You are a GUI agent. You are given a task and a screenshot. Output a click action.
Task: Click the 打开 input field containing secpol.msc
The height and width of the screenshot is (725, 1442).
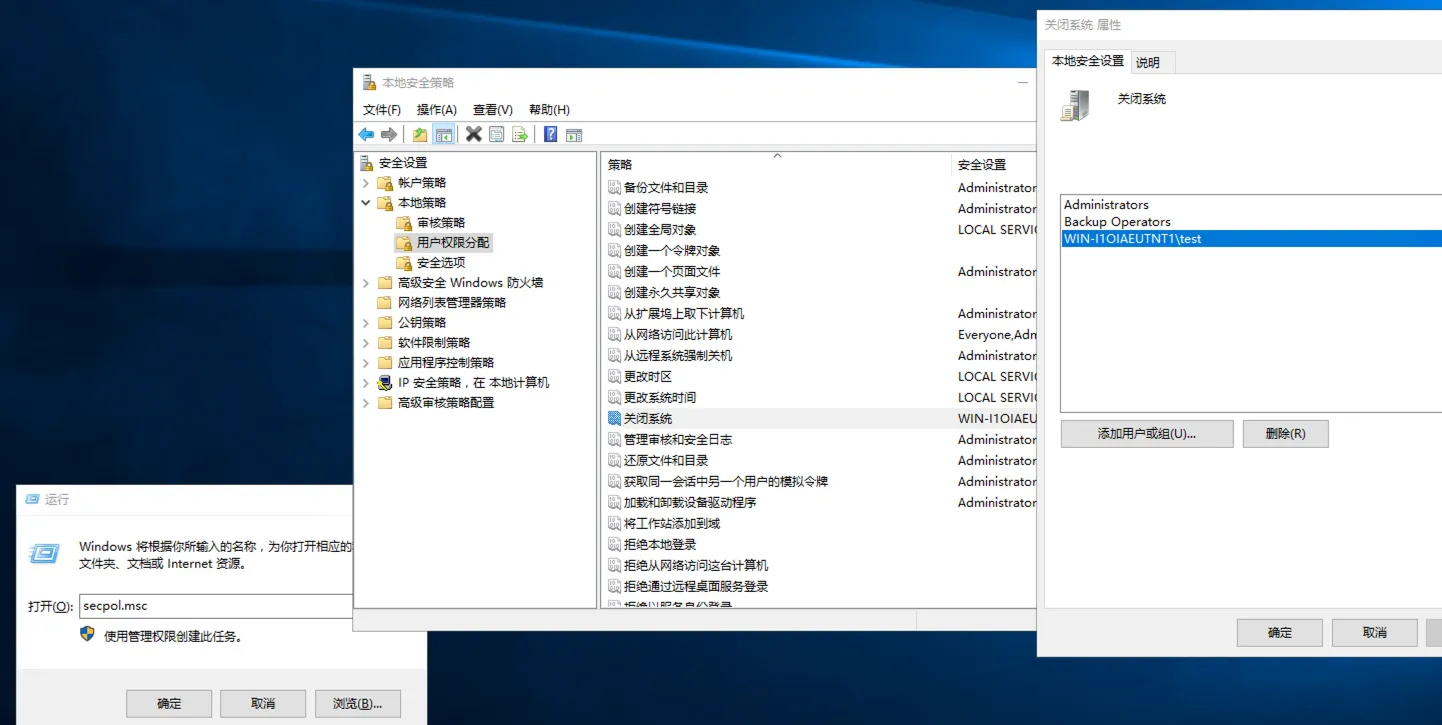click(215, 606)
